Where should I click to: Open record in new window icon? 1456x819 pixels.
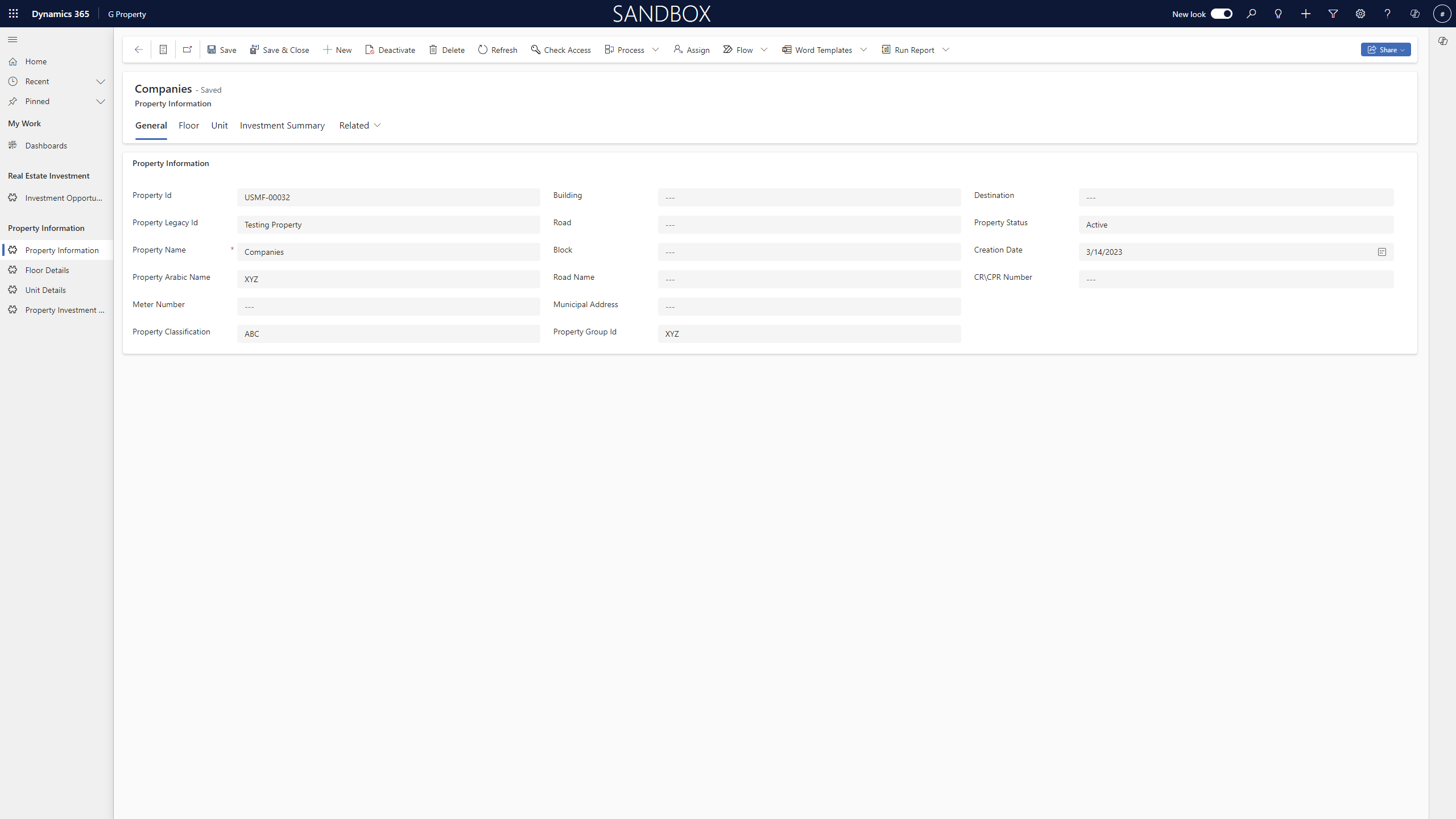[188, 50]
